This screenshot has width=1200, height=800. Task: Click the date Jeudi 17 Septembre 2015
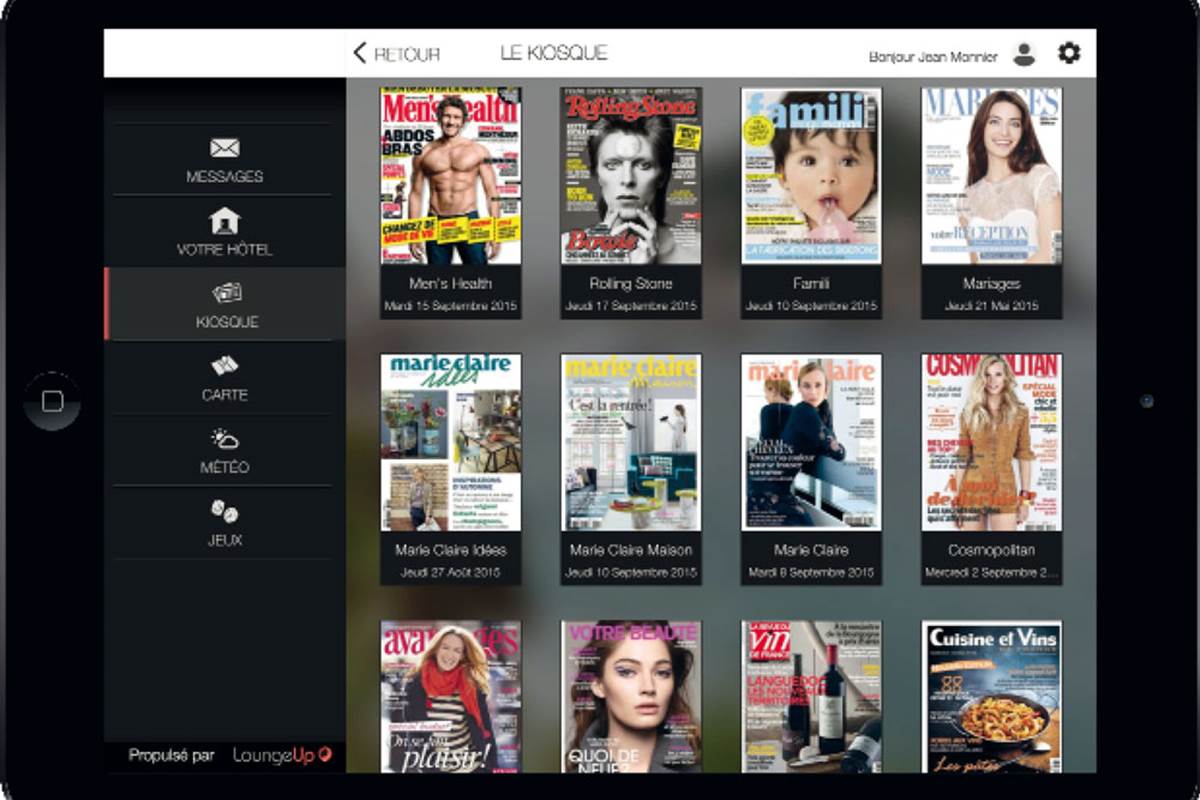click(631, 306)
